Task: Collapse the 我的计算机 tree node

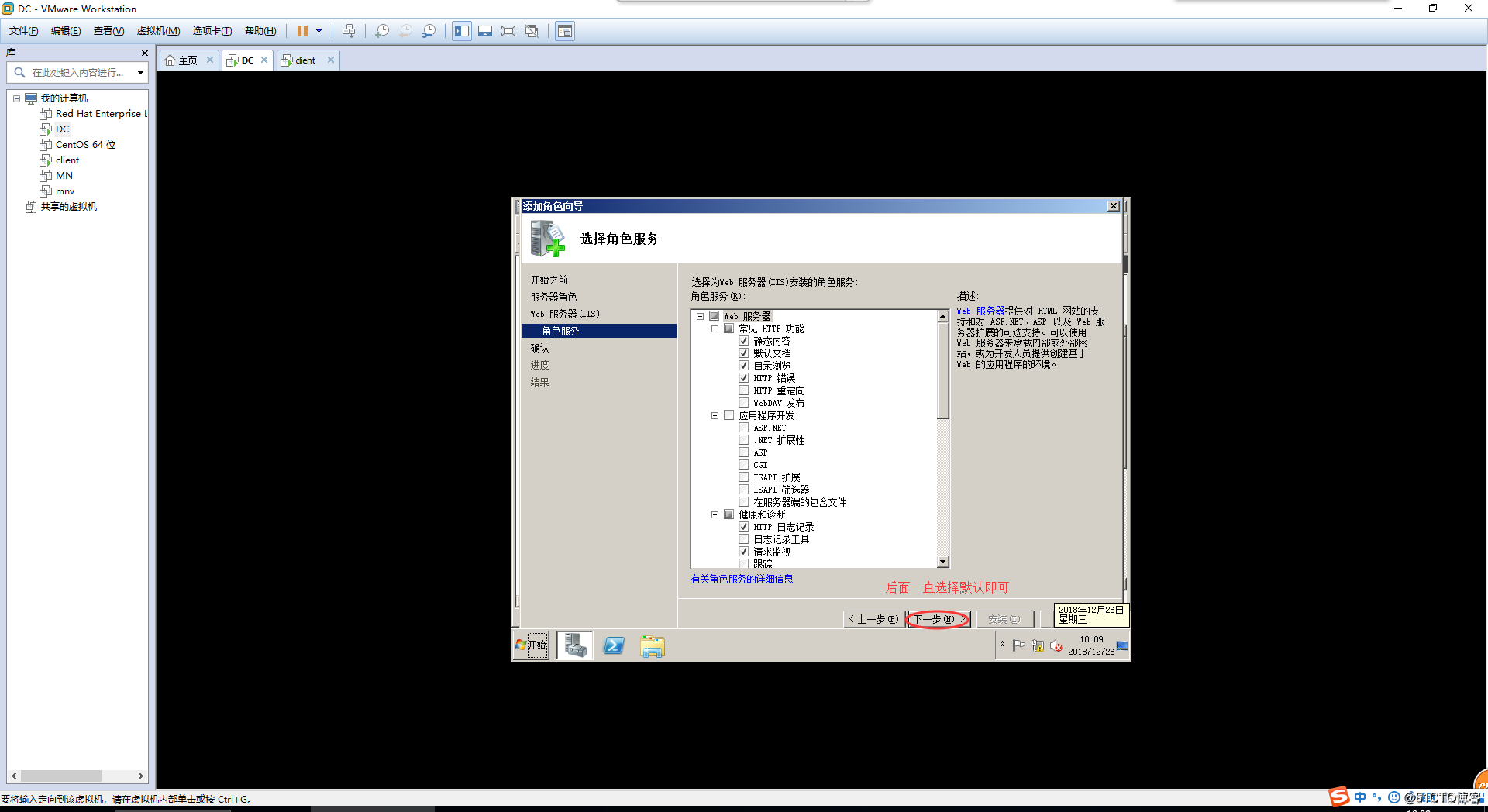Action: 16,98
